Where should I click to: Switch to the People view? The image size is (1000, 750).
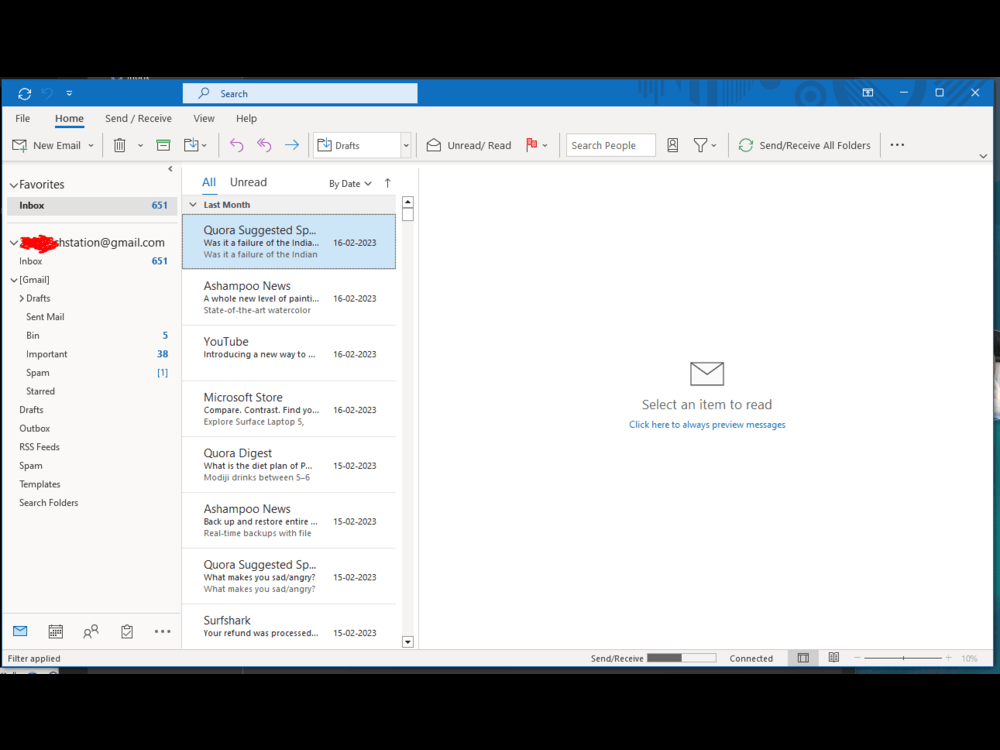click(x=90, y=631)
